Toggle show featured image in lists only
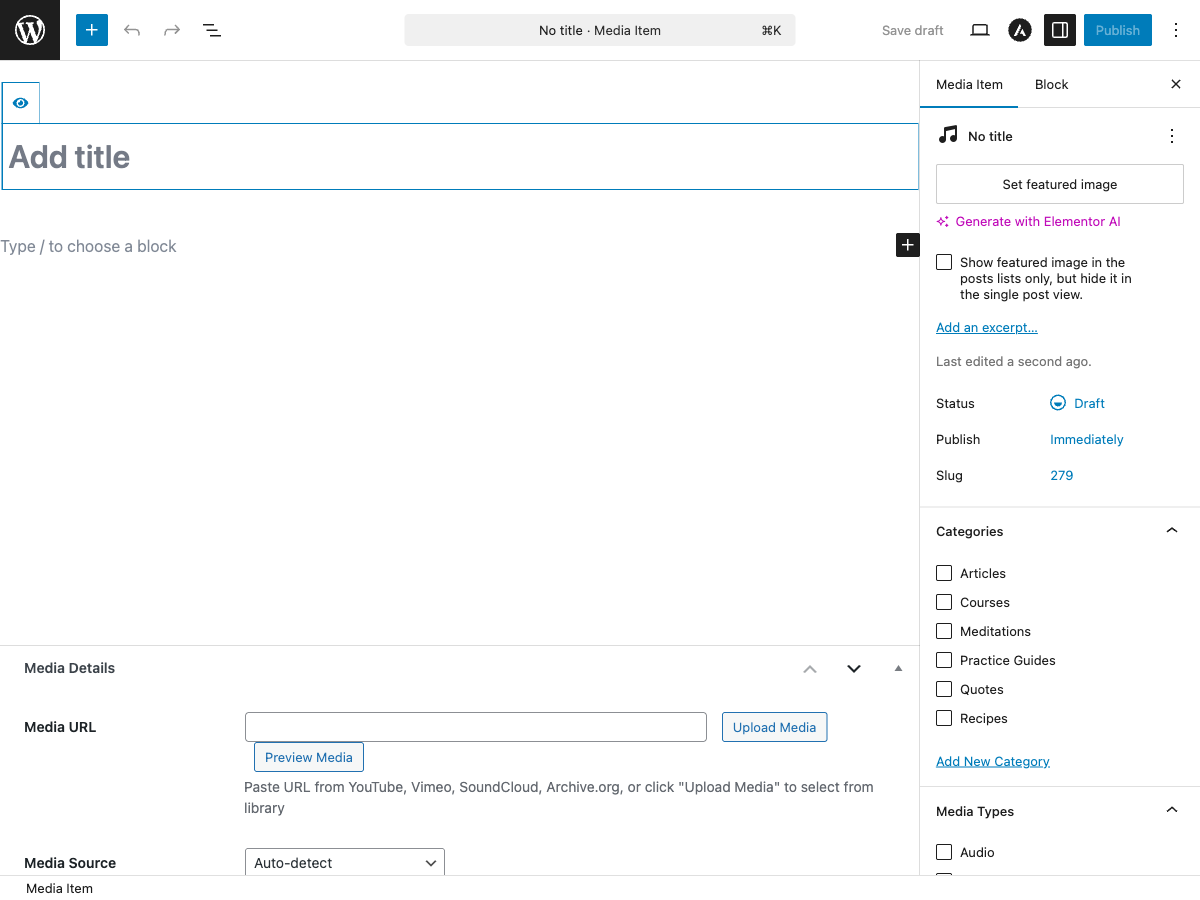Screen dimensions: 1200x900 point(944,262)
